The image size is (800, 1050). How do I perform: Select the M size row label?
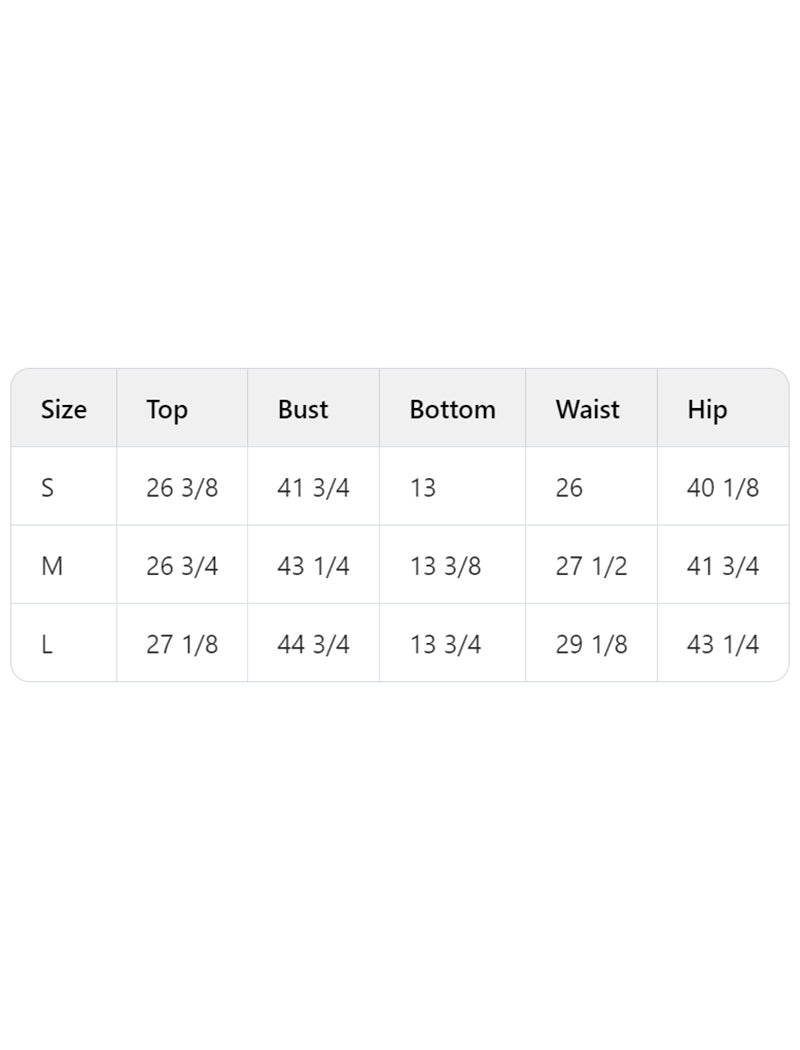pos(52,566)
